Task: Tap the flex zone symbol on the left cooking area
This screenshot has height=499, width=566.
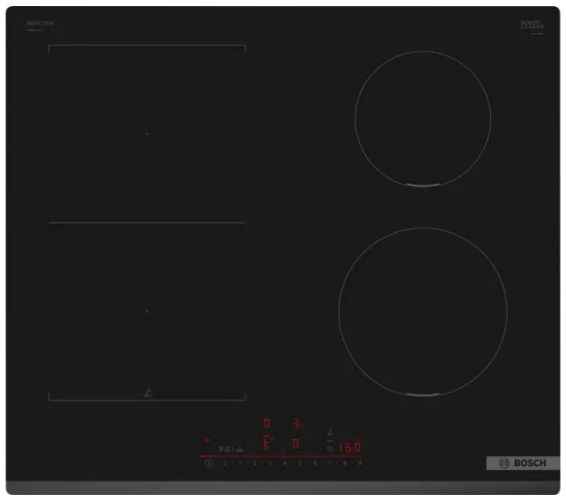Action: [x=148, y=393]
